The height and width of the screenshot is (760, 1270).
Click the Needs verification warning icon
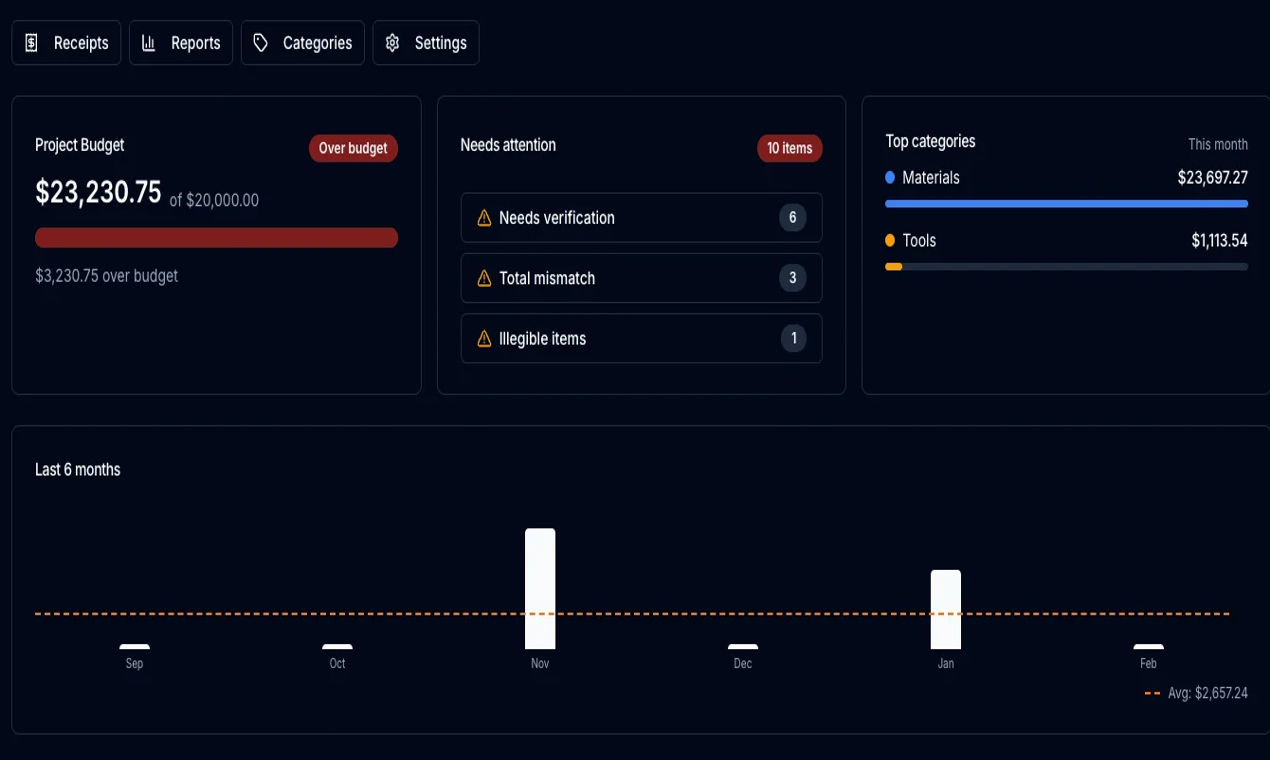coord(484,218)
